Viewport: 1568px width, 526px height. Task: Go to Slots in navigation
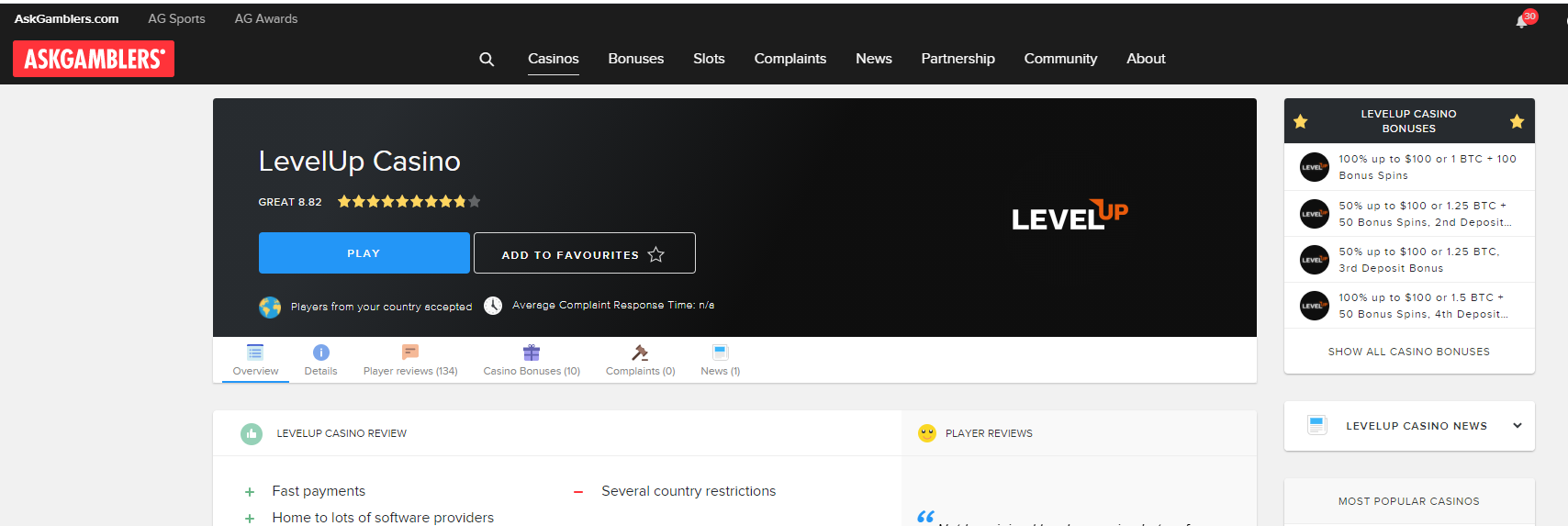(709, 59)
